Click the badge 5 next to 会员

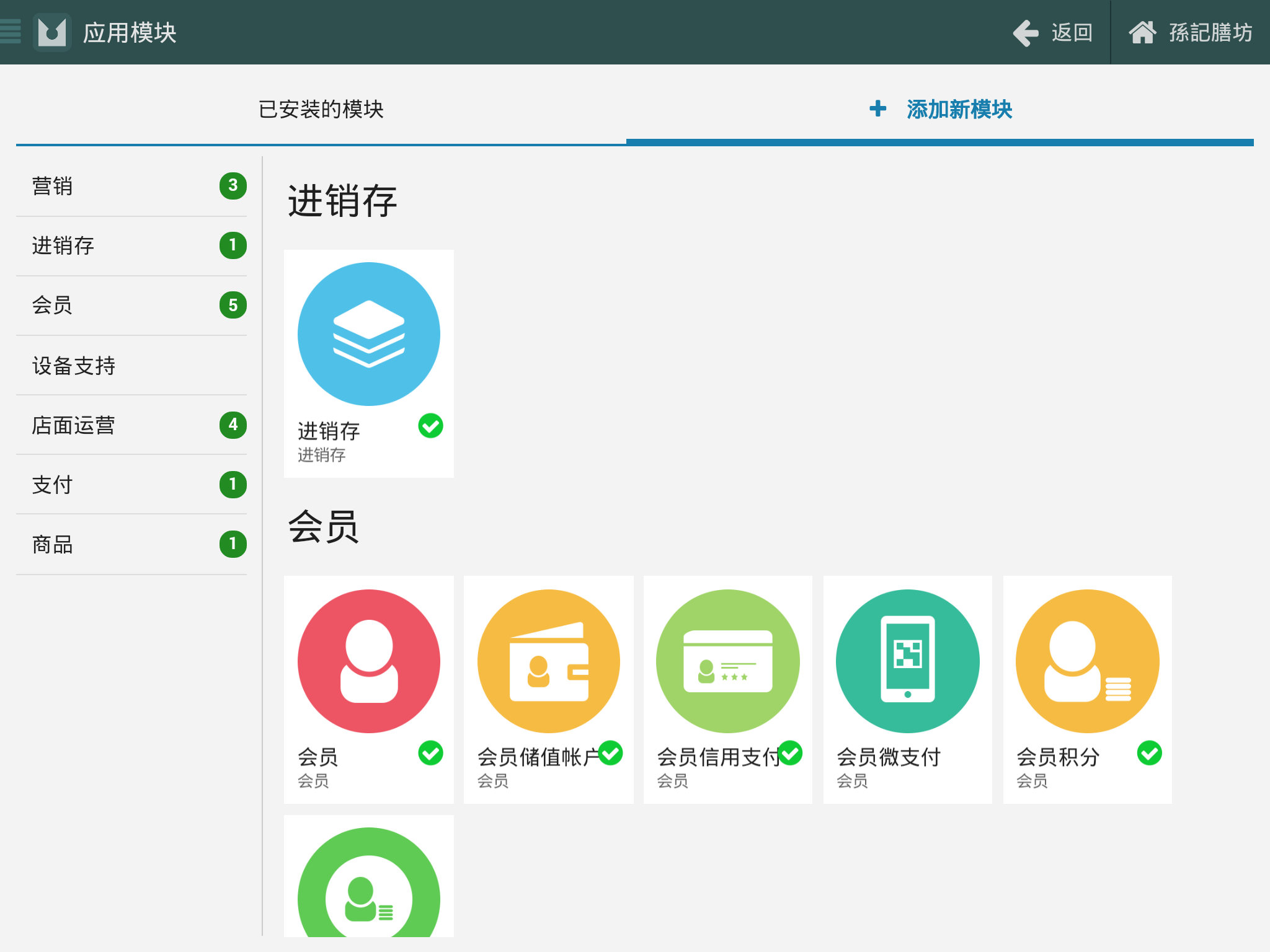[x=233, y=305]
